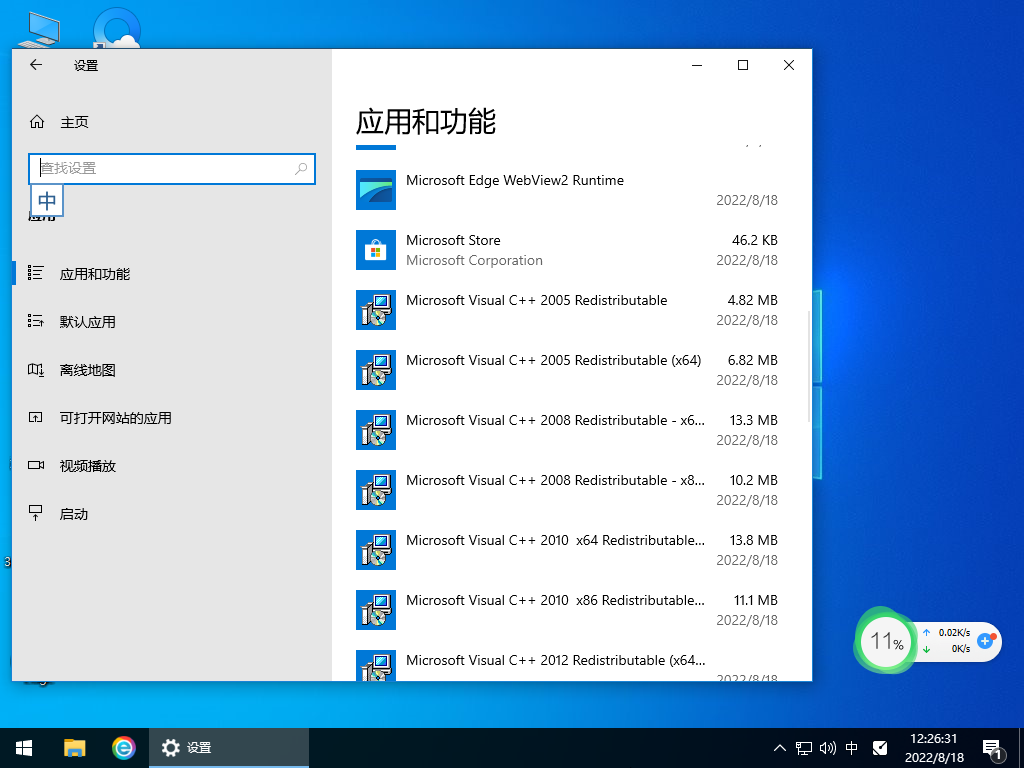Viewport: 1024px width, 768px height.
Task: Toggle the 中 input method indicator
Action: (x=851, y=747)
